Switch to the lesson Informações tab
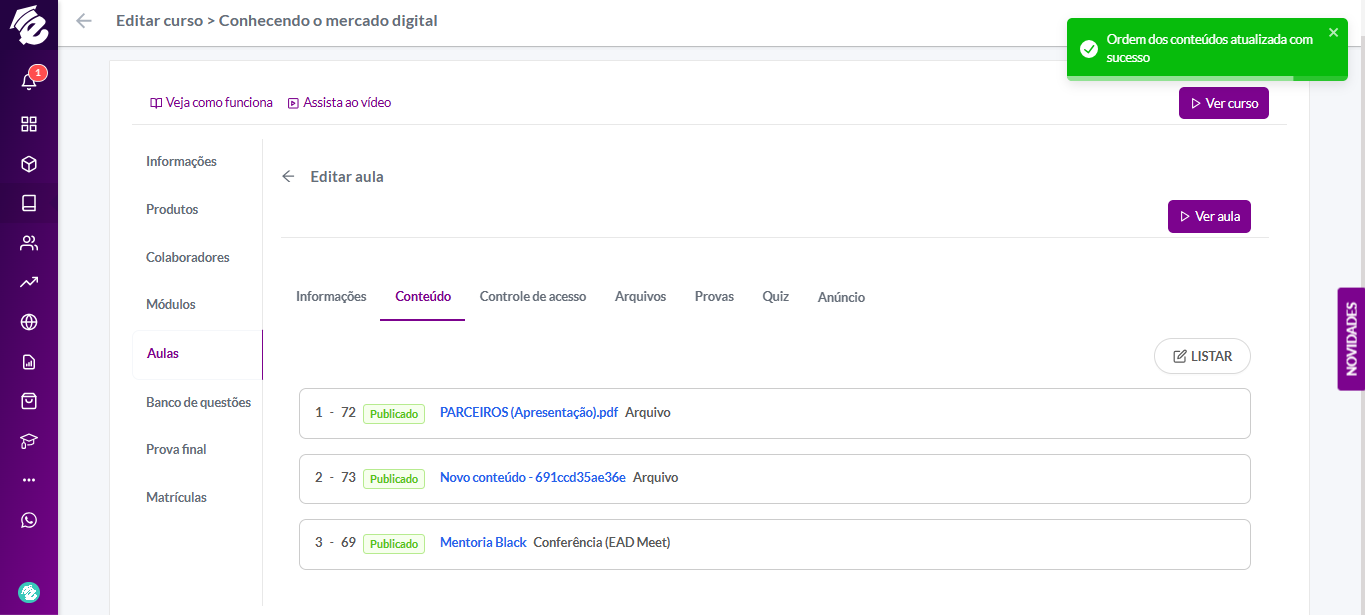 331,296
